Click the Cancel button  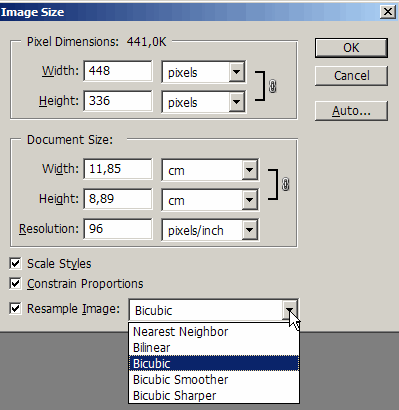(351, 76)
